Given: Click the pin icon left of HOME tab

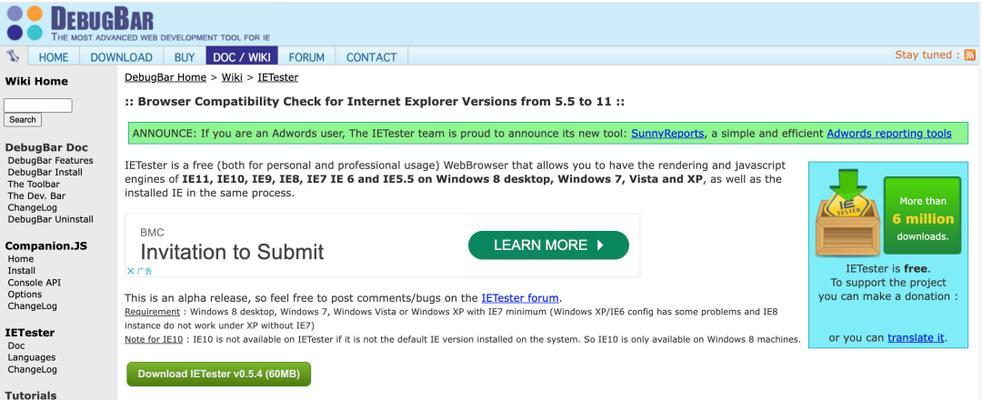Looking at the screenshot, I should point(13,56).
